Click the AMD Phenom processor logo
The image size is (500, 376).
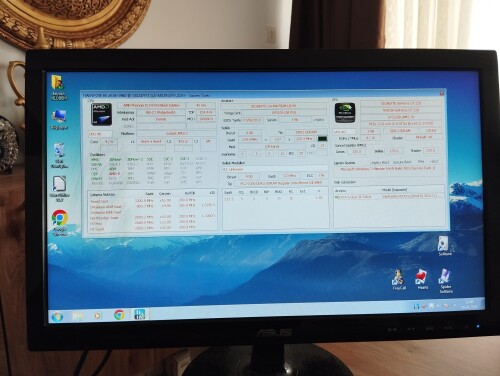tap(102, 114)
